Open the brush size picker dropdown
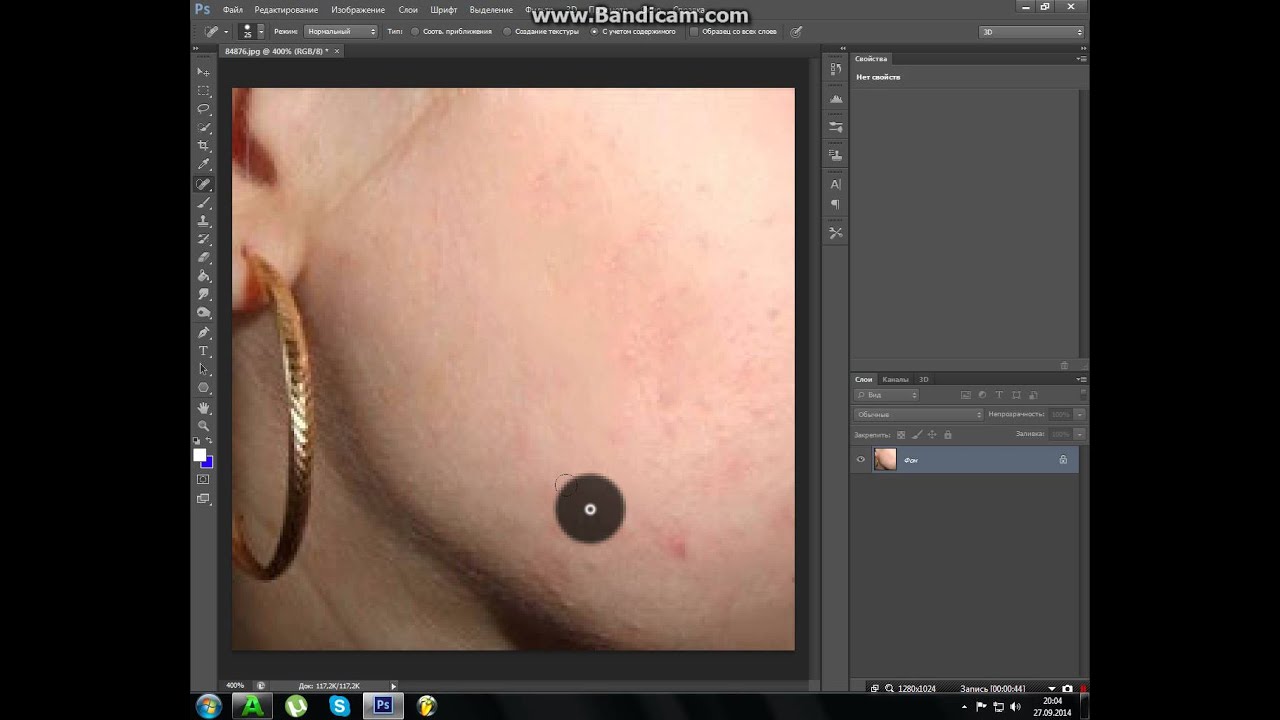1280x720 pixels. (x=261, y=32)
